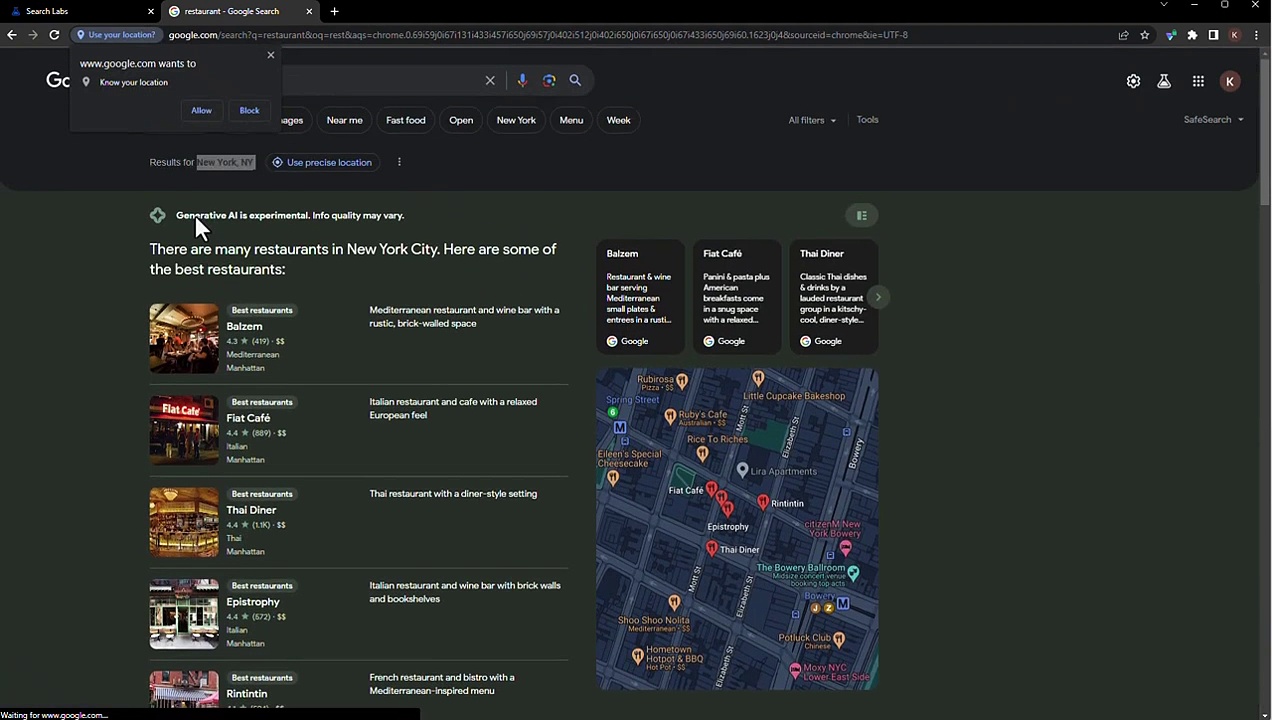Open the Chrome side panel
This screenshot has height=720, width=1272.
tap(1213, 35)
